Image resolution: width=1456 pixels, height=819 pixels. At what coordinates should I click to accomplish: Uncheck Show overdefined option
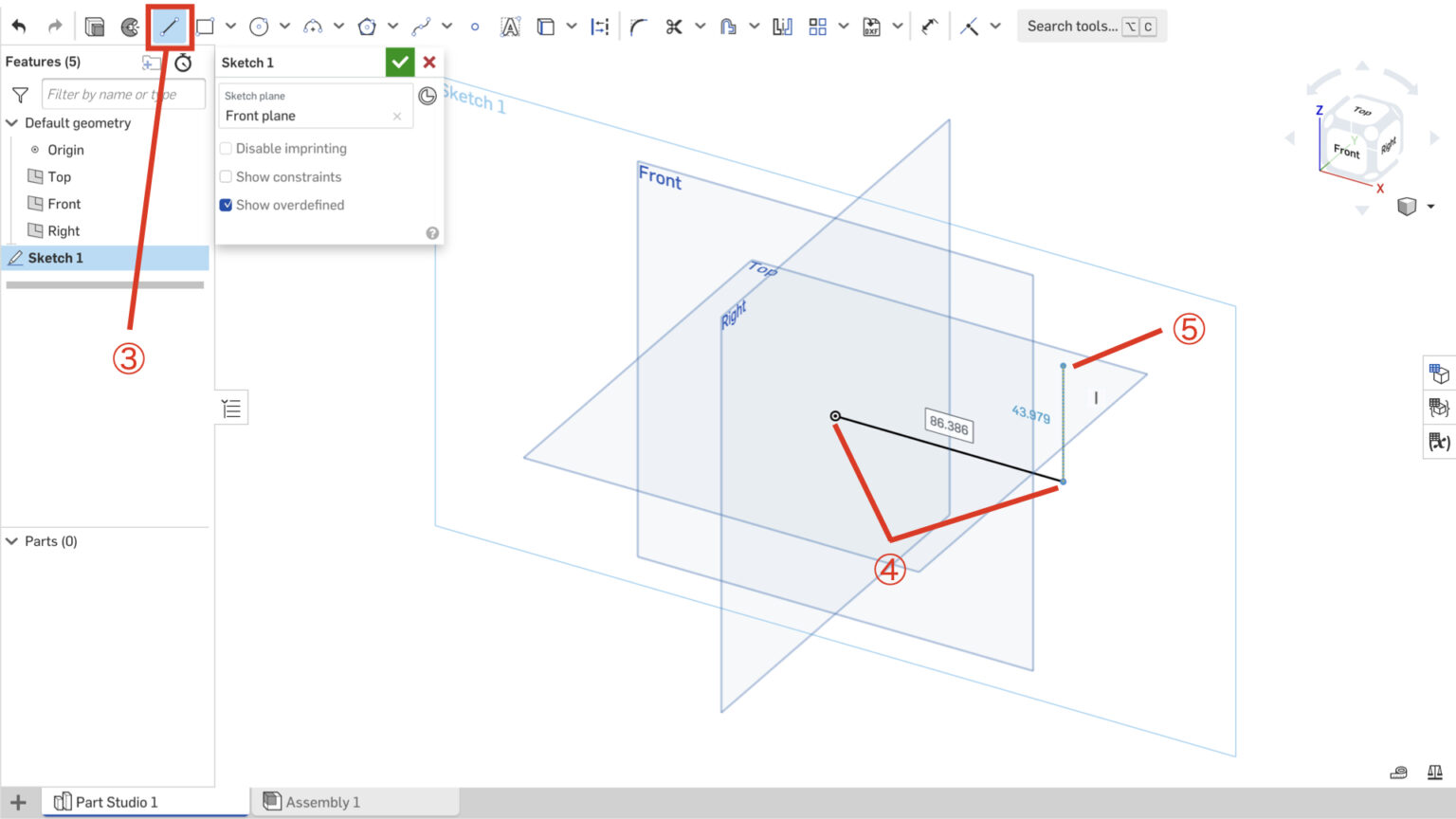[226, 205]
